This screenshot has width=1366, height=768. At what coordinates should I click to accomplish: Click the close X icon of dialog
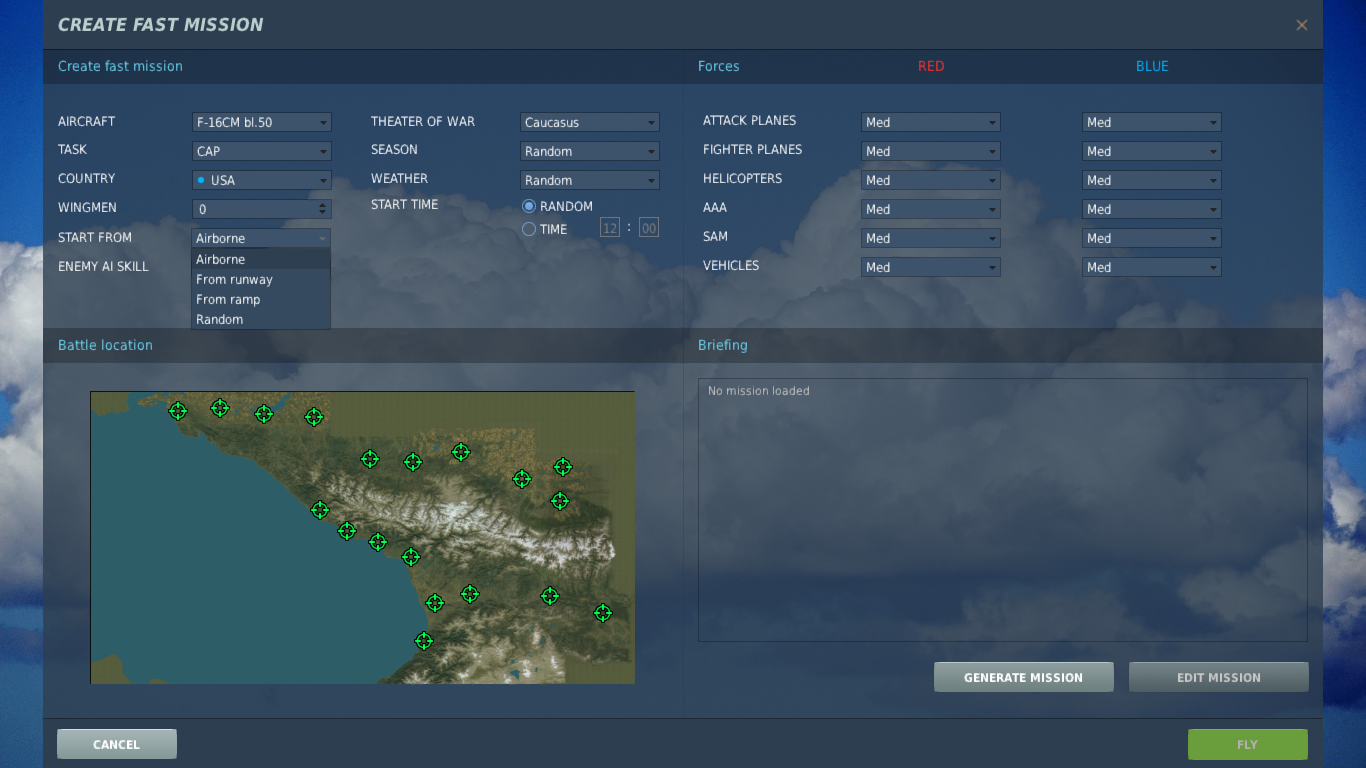1302,25
